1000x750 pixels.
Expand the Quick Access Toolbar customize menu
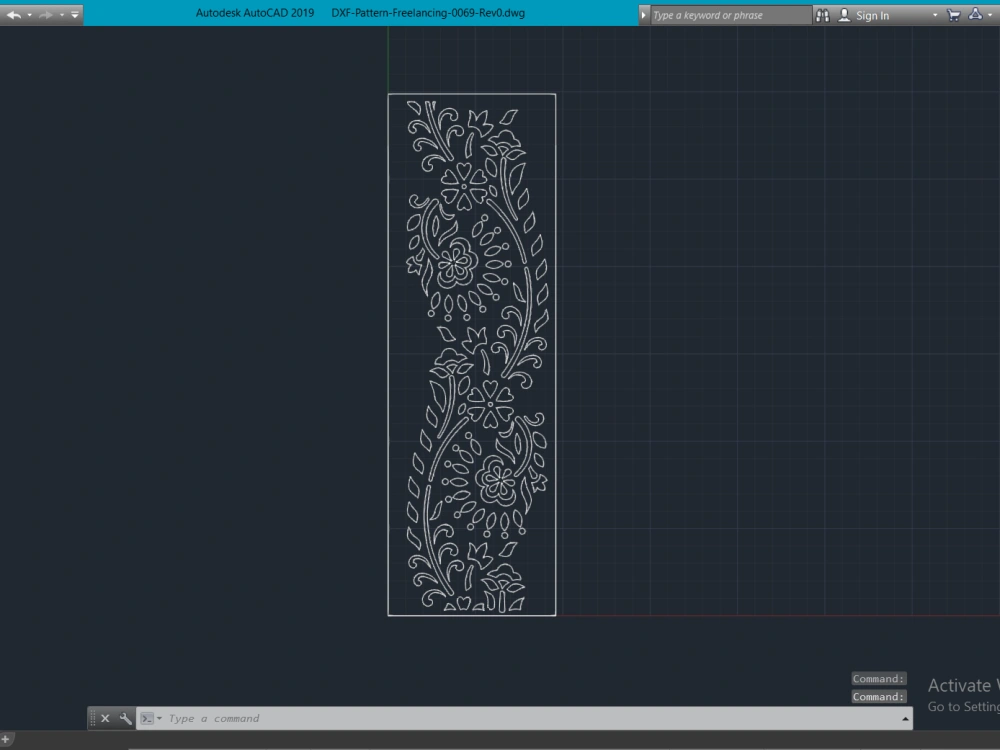click(74, 14)
